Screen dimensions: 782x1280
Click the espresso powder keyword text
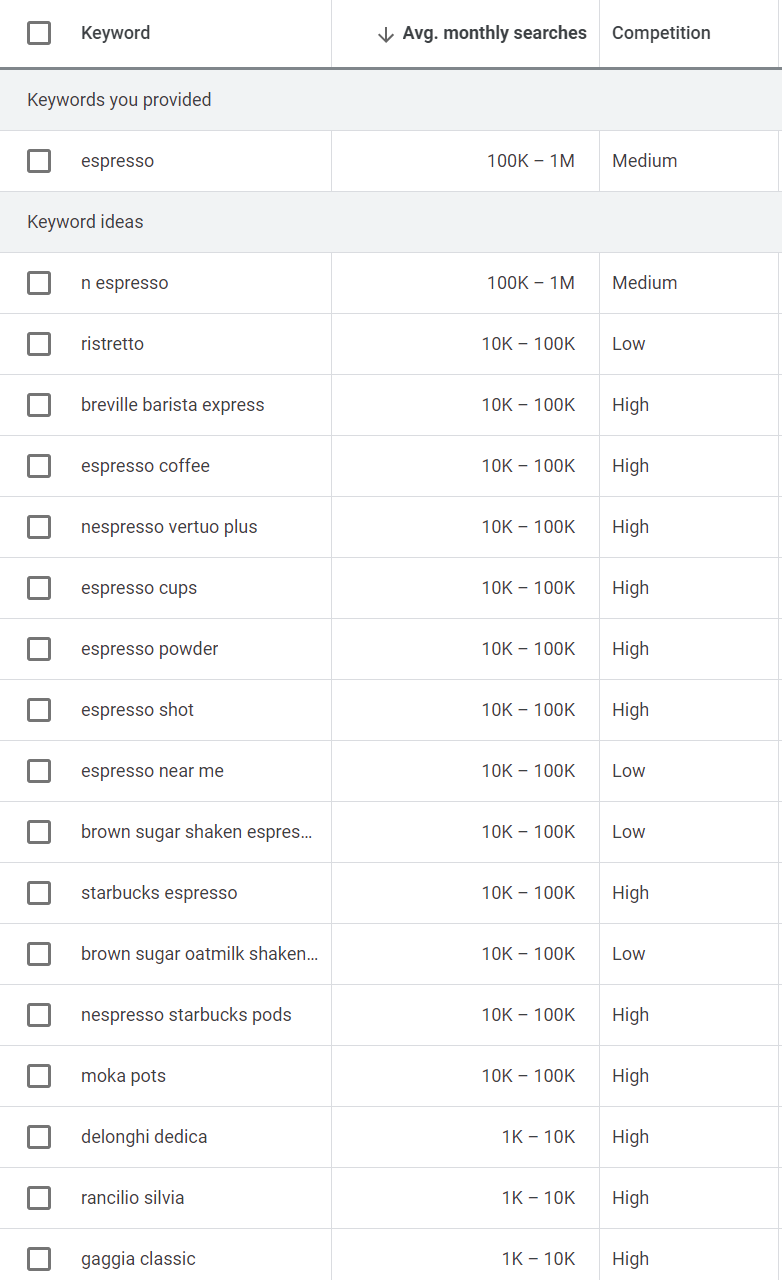(x=149, y=649)
